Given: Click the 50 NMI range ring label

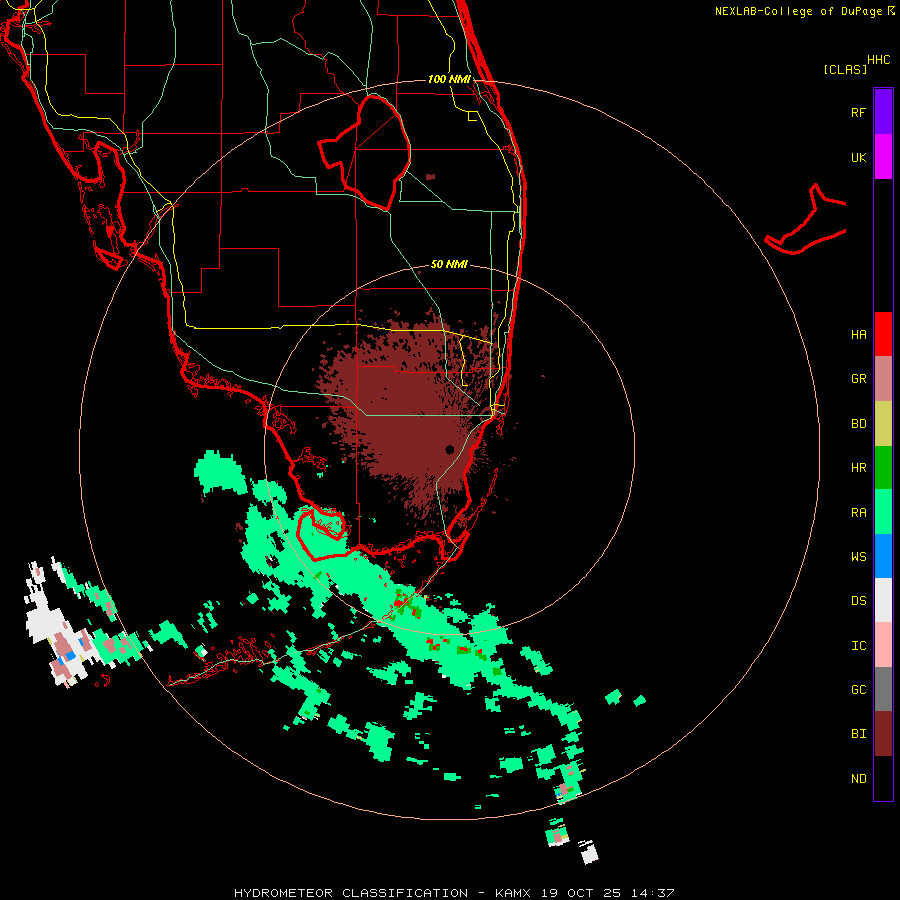Looking at the screenshot, I should click(x=449, y=264).
